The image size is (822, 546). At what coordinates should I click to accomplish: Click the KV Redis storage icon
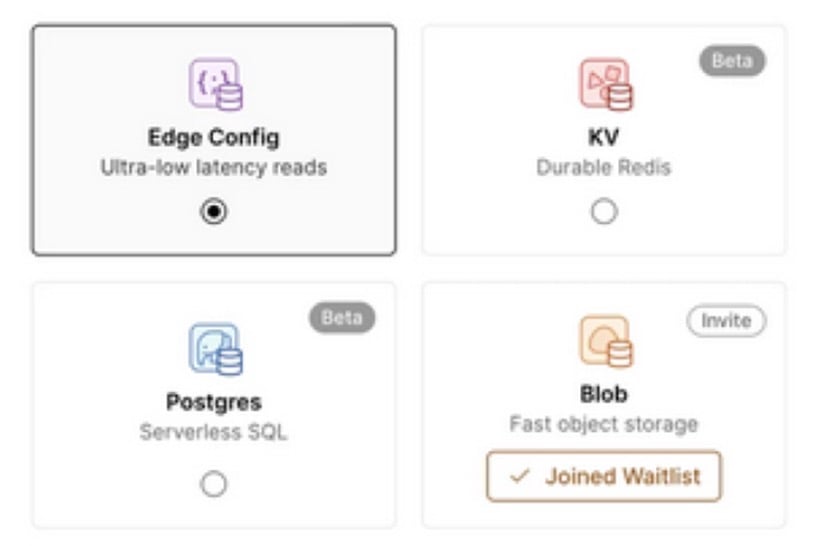pos(605,84)
